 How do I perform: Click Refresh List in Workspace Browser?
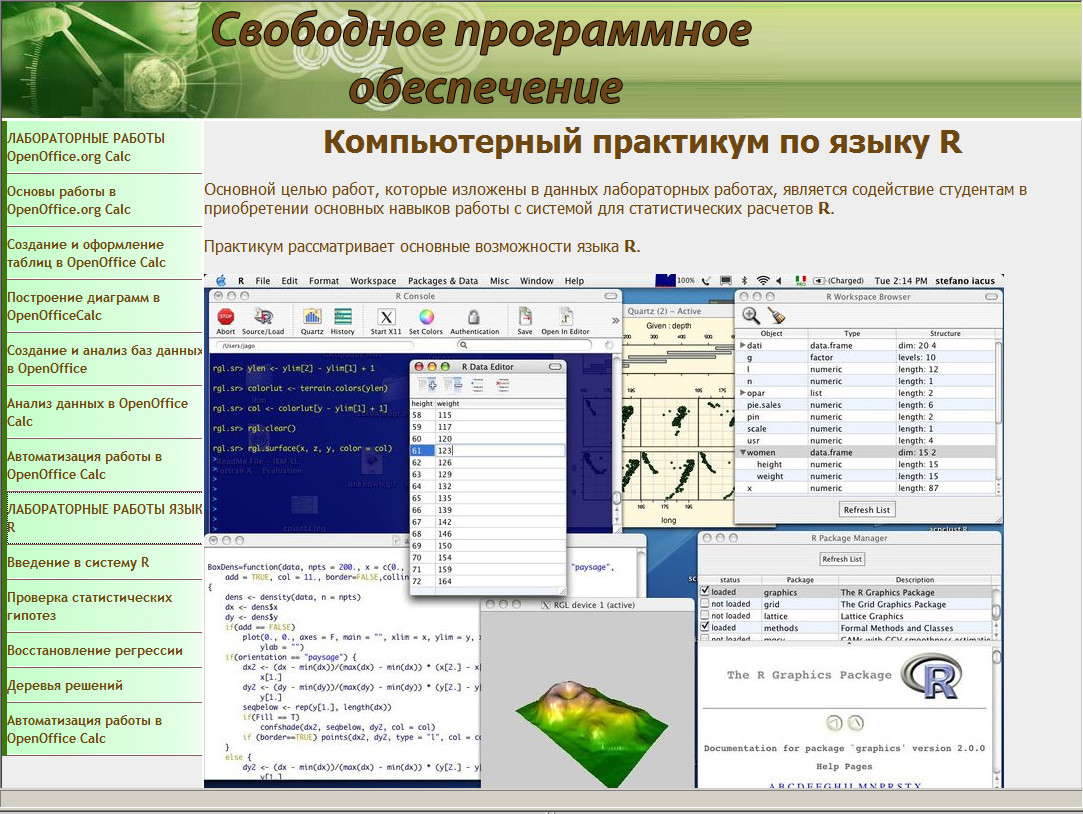tap(867, 510)
